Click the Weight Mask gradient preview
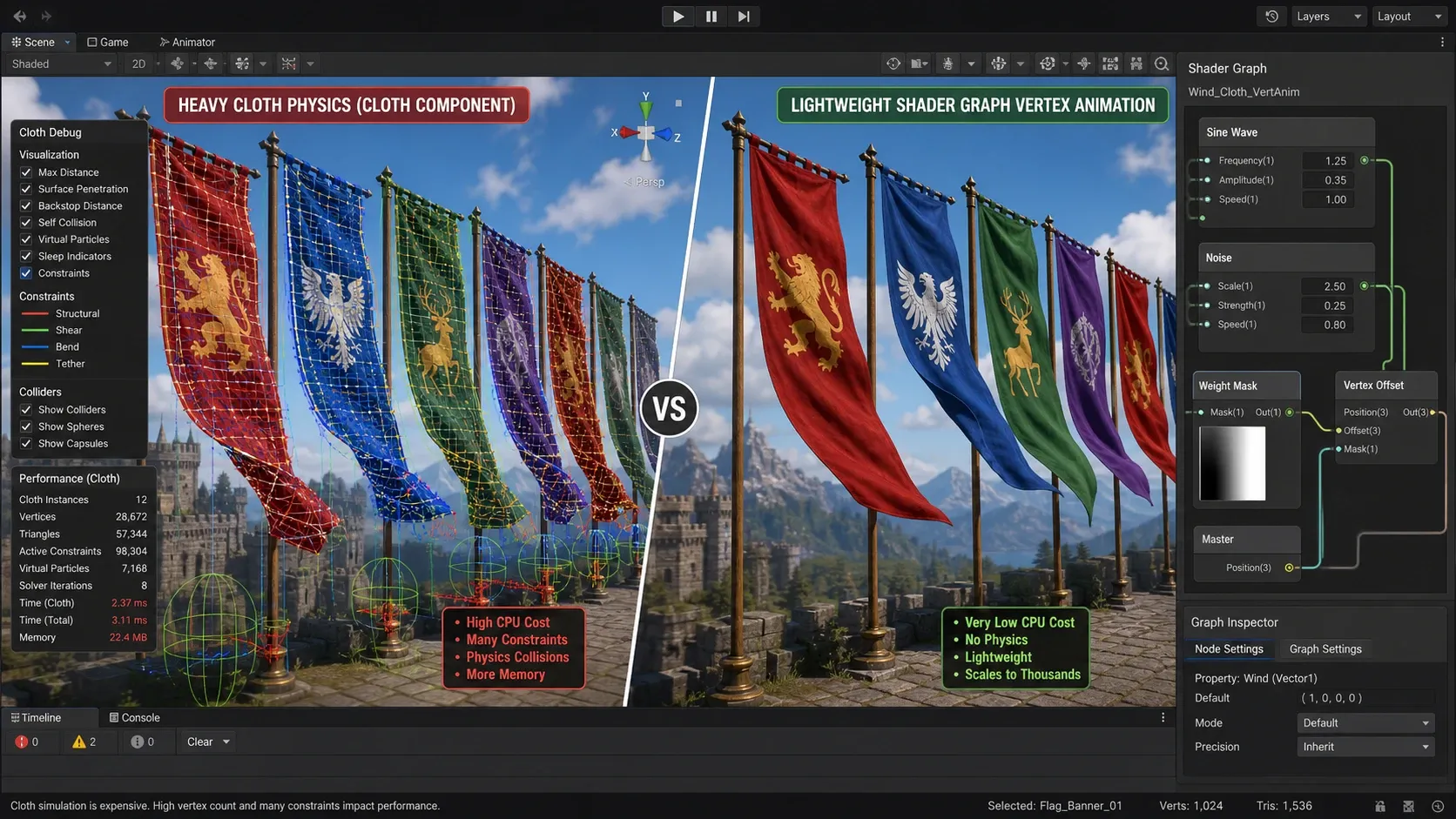This screenshot has width=1456, height=819. click(1232, 463)
